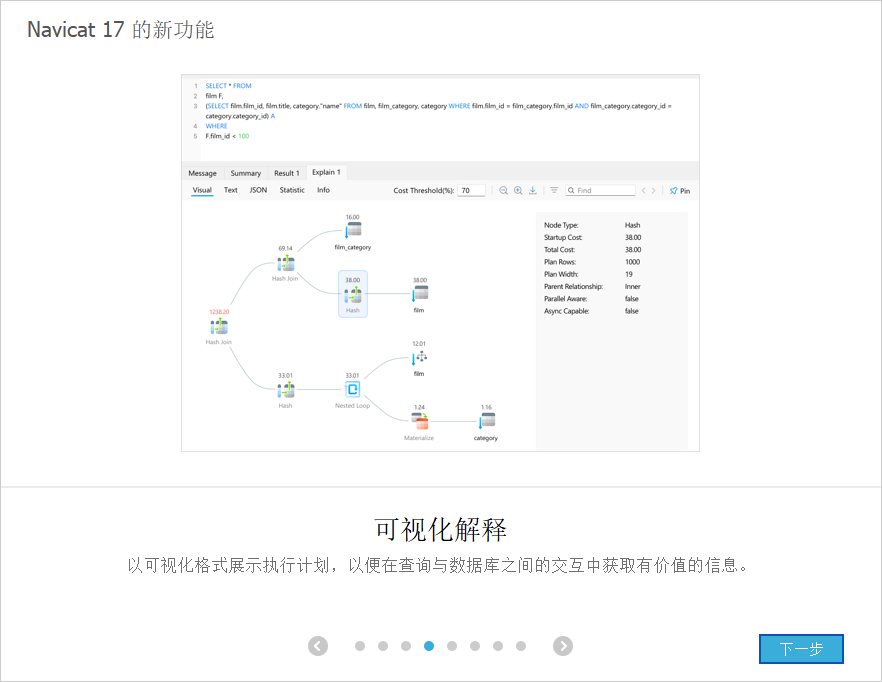The width and height of the screenshot is (882, 682).
Task: Click the download export icon
Action: point(533,191)
